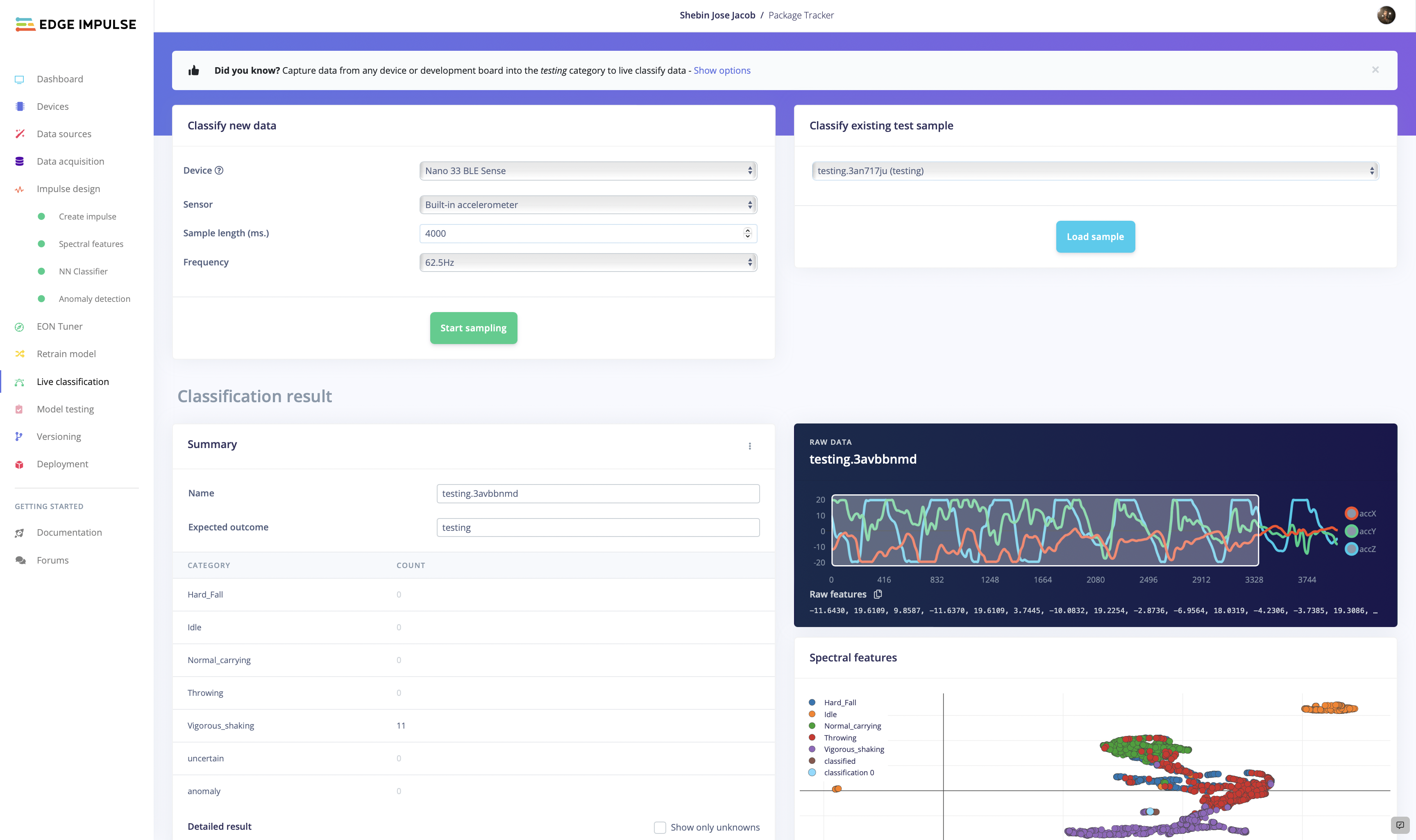
Task: Select the Impulse design icon
Action: [19, 188]
